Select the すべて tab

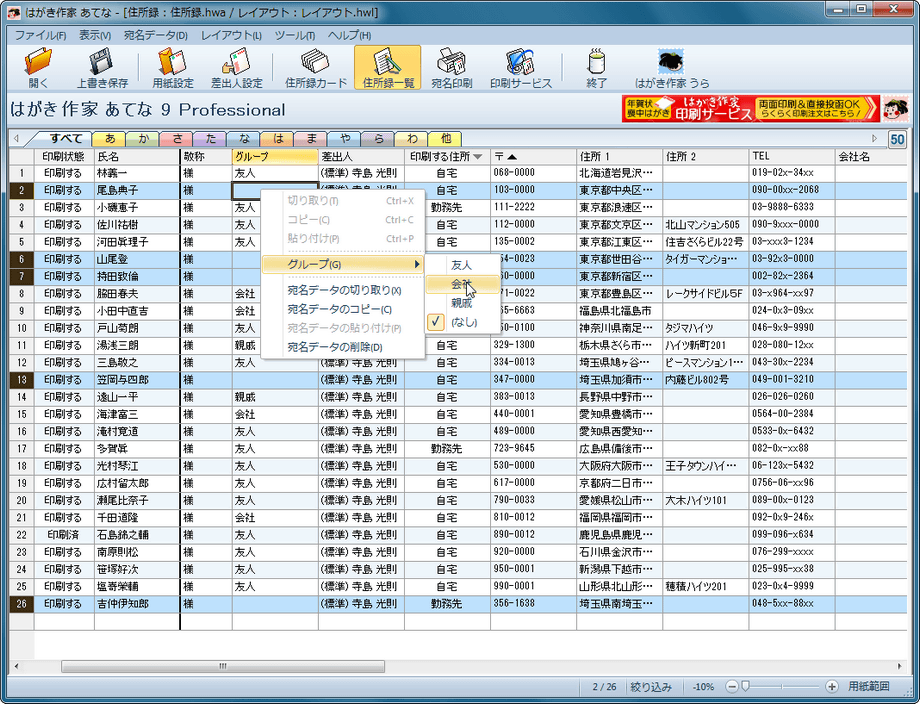[65, 138]
